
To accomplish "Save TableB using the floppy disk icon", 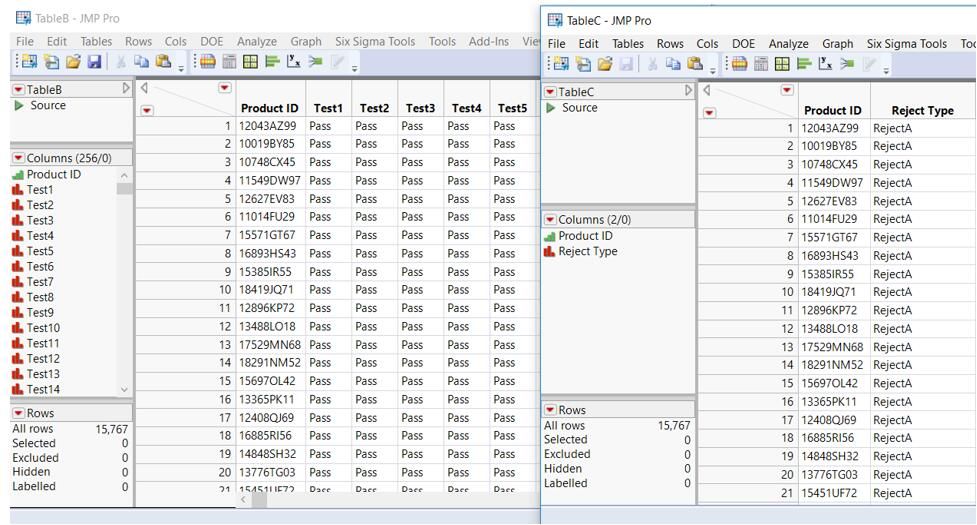I will click(95, 61).
